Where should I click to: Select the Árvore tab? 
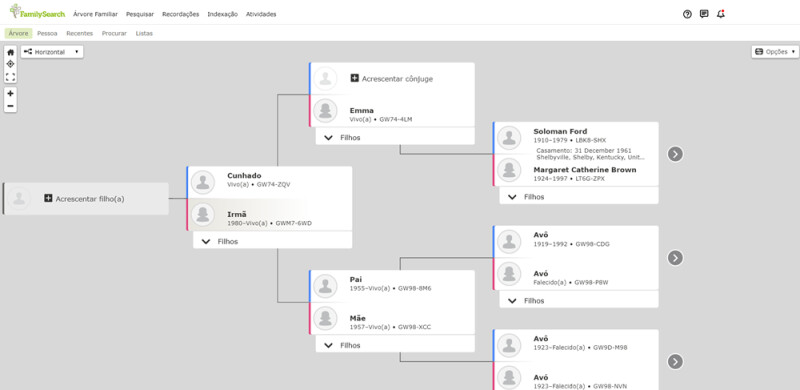pyautogui.click(x=18, y=33)
